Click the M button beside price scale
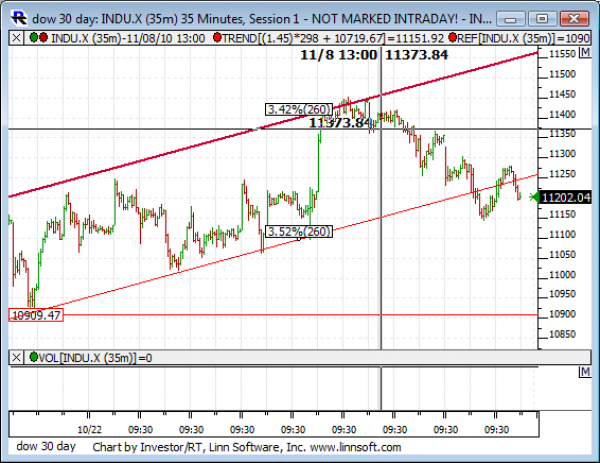The width and height of the screenshot is (600, 463). point(585,53)
